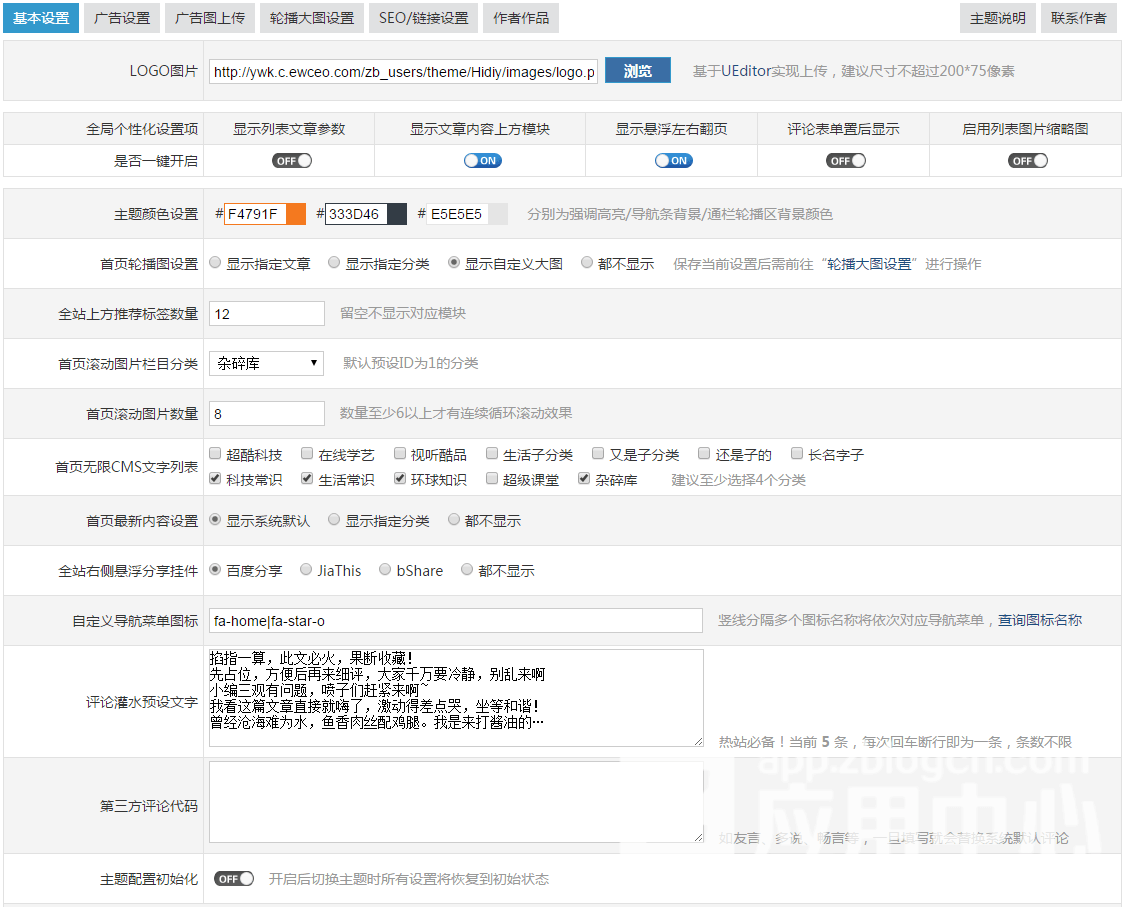
Task: Click inside the 第三方评论代码 text area
Action: point(455,802)
